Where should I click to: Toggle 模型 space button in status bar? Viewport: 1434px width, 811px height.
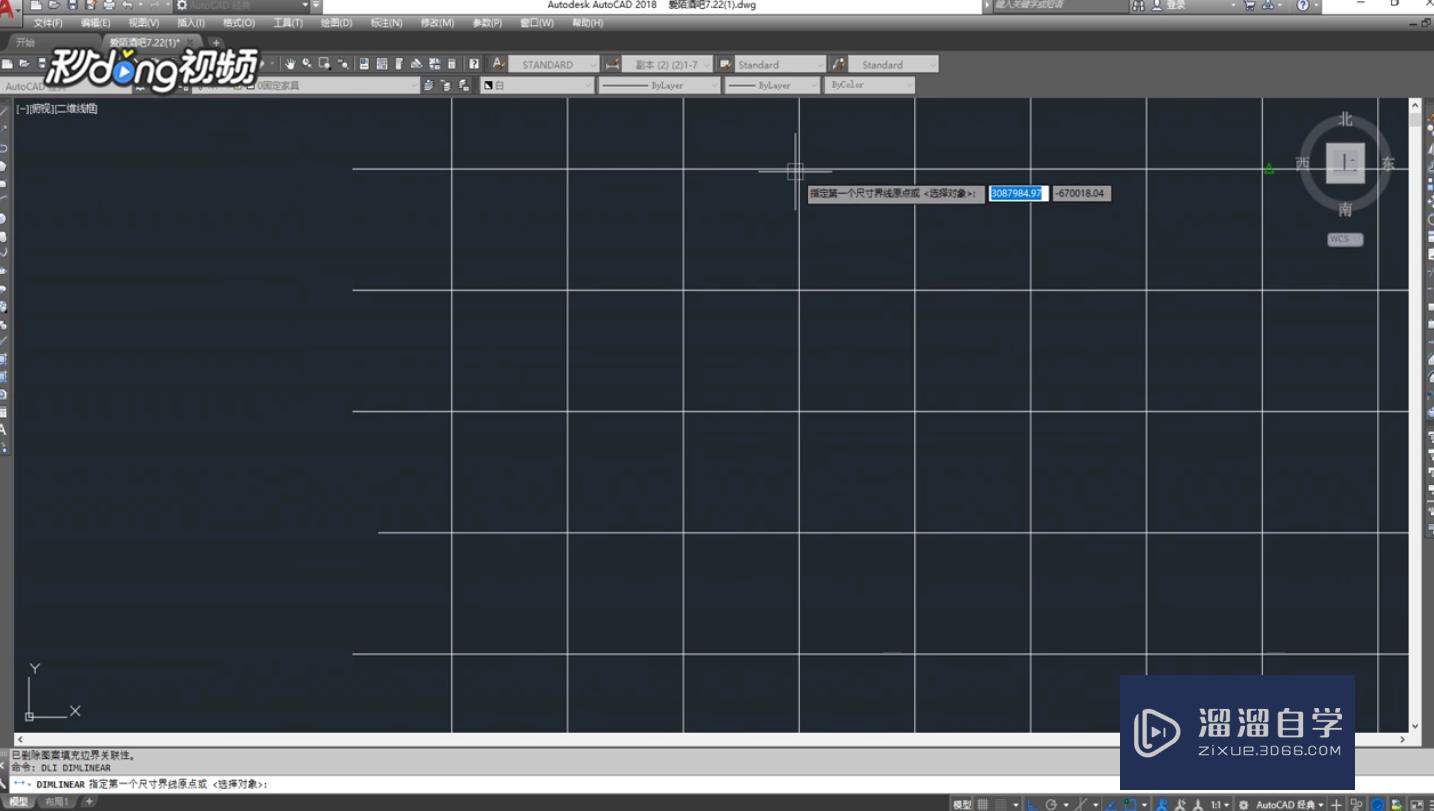[x=962, y=804]
